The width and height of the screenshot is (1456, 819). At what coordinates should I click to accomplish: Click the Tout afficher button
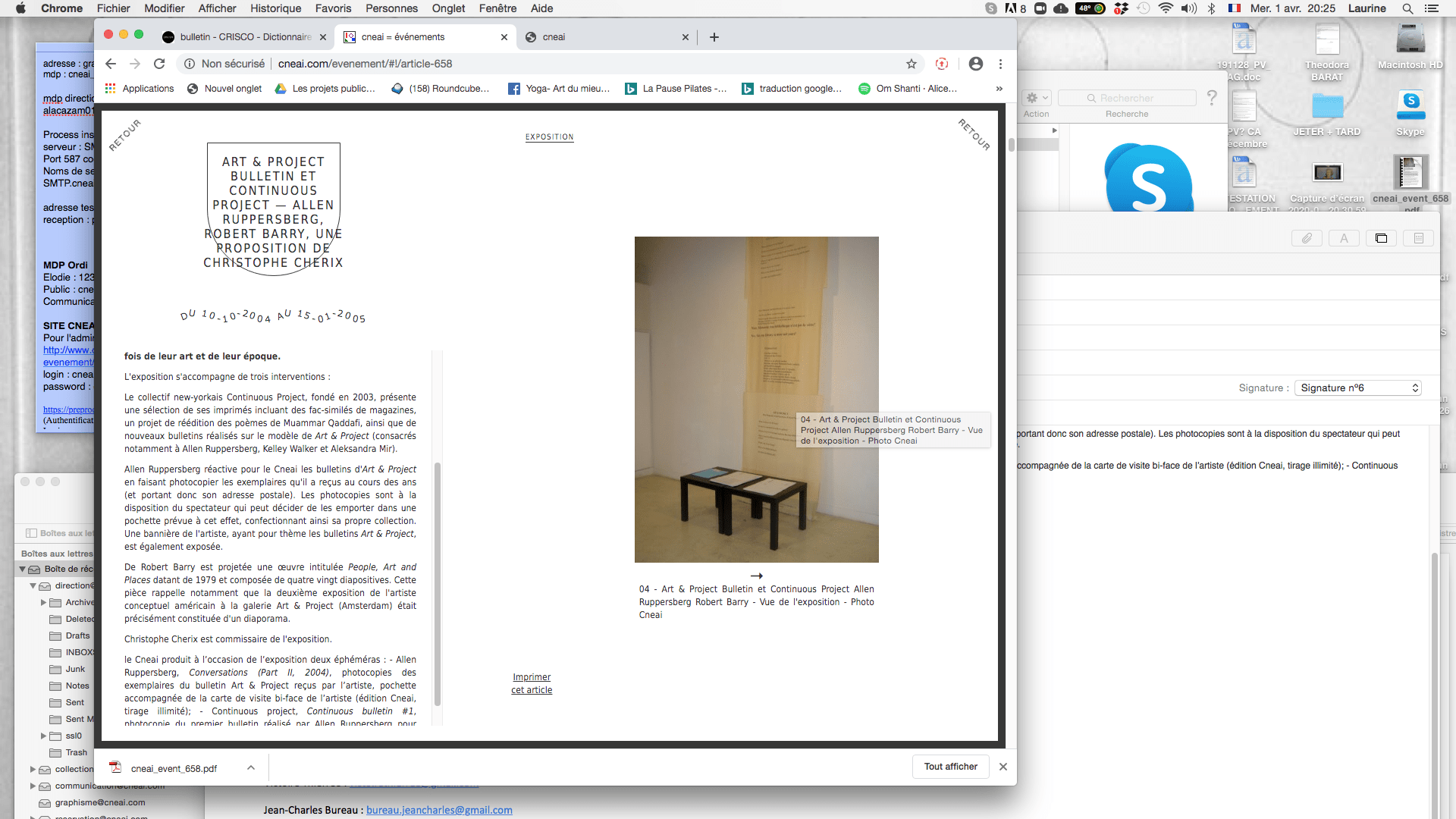[950, 767]
